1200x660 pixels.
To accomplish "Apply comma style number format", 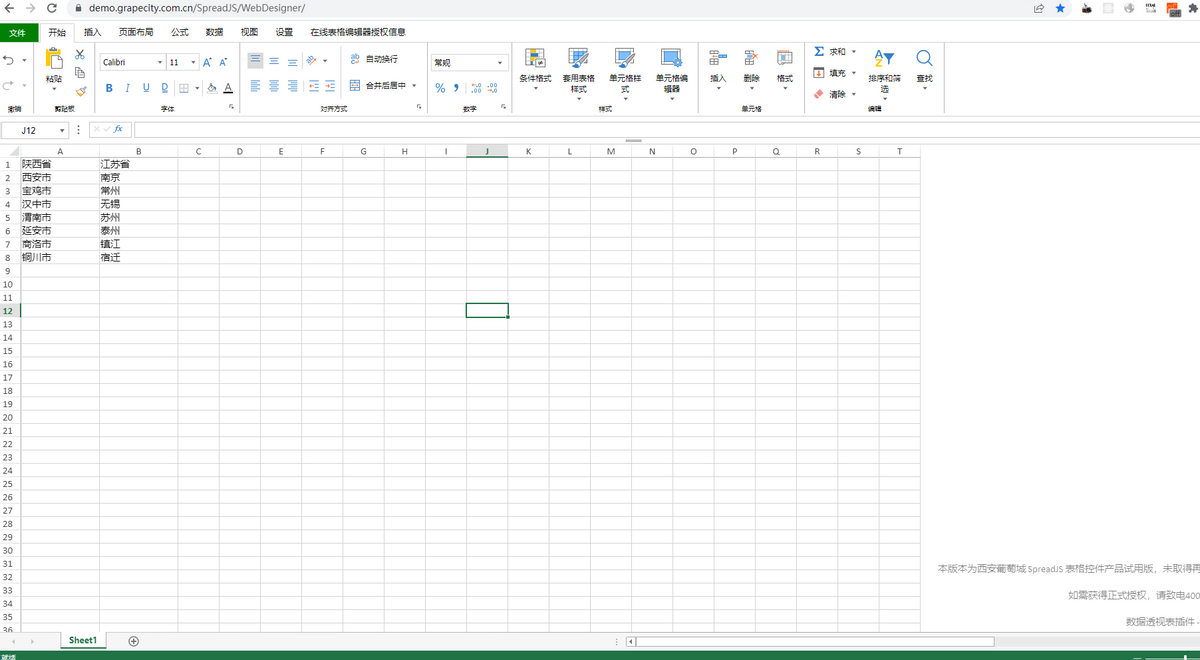I will tap(456, 88).
